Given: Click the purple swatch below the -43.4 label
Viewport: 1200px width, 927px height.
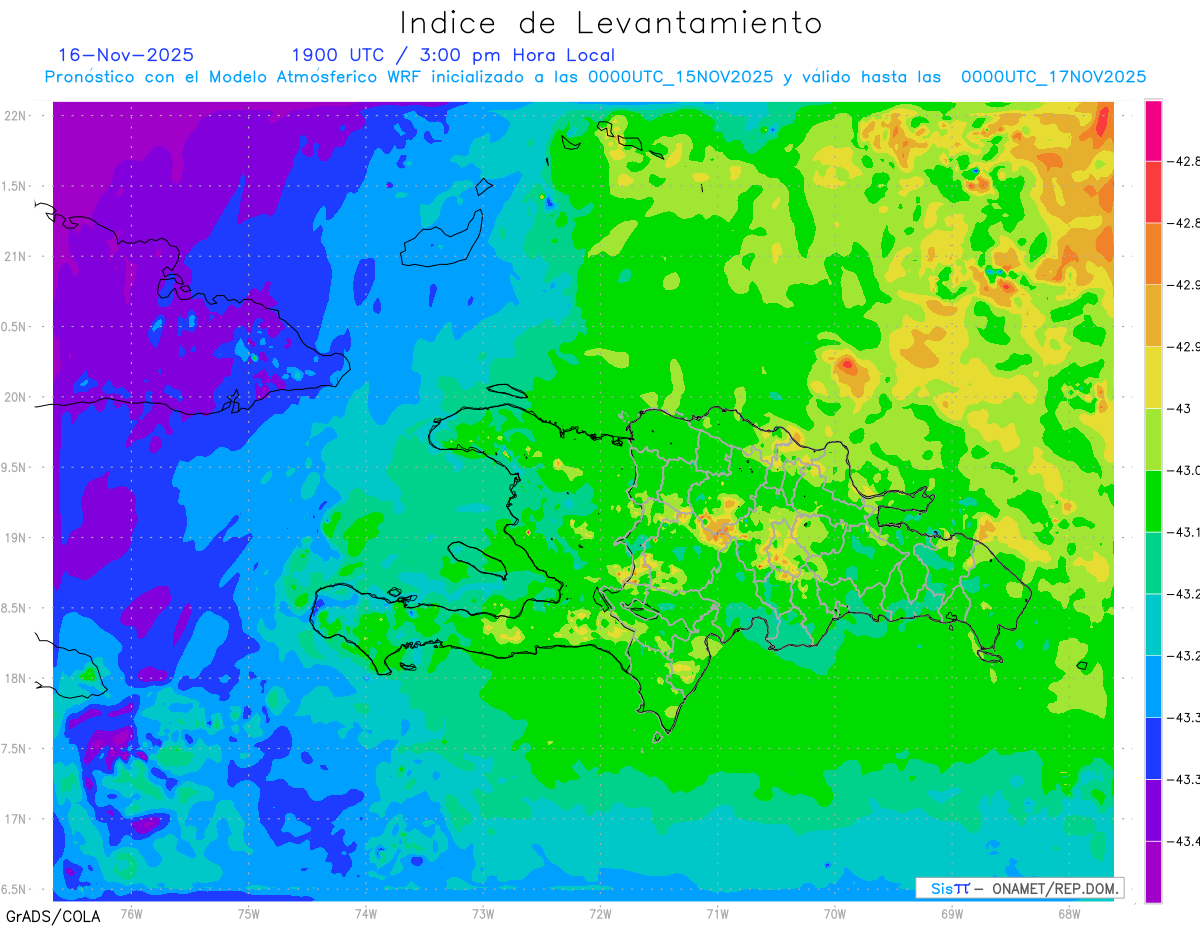Looking at the screenshot, I should coord(1153,872).
